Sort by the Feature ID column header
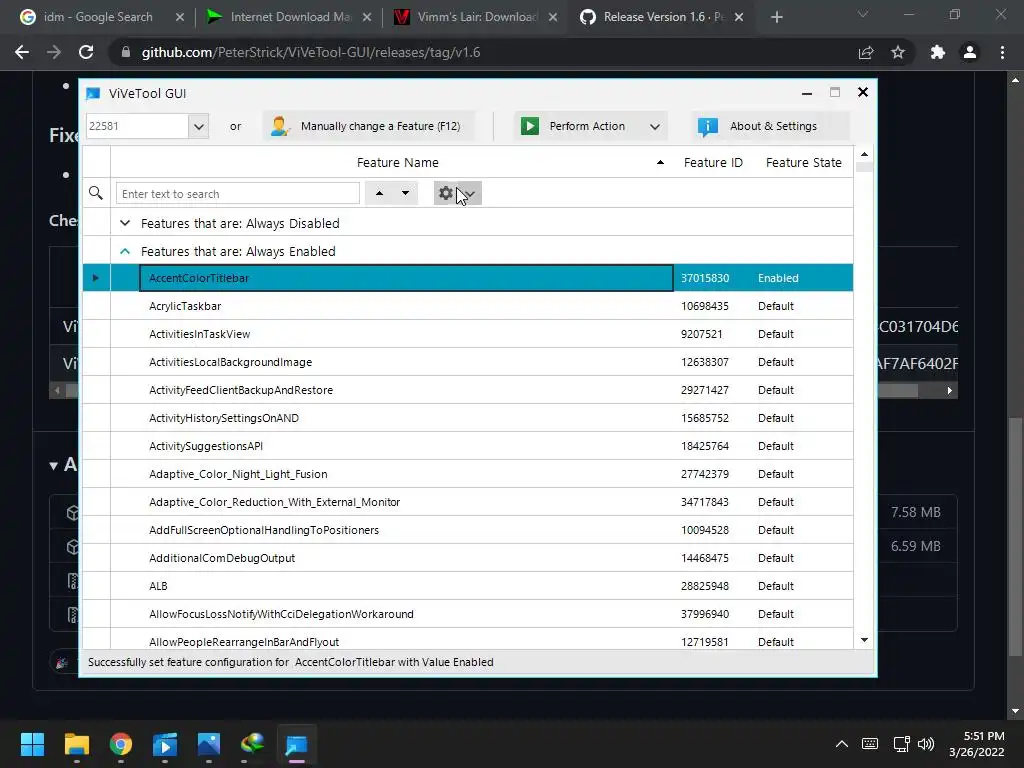Viewport: 1024px width, 768px height. click(x=713, y=163)
